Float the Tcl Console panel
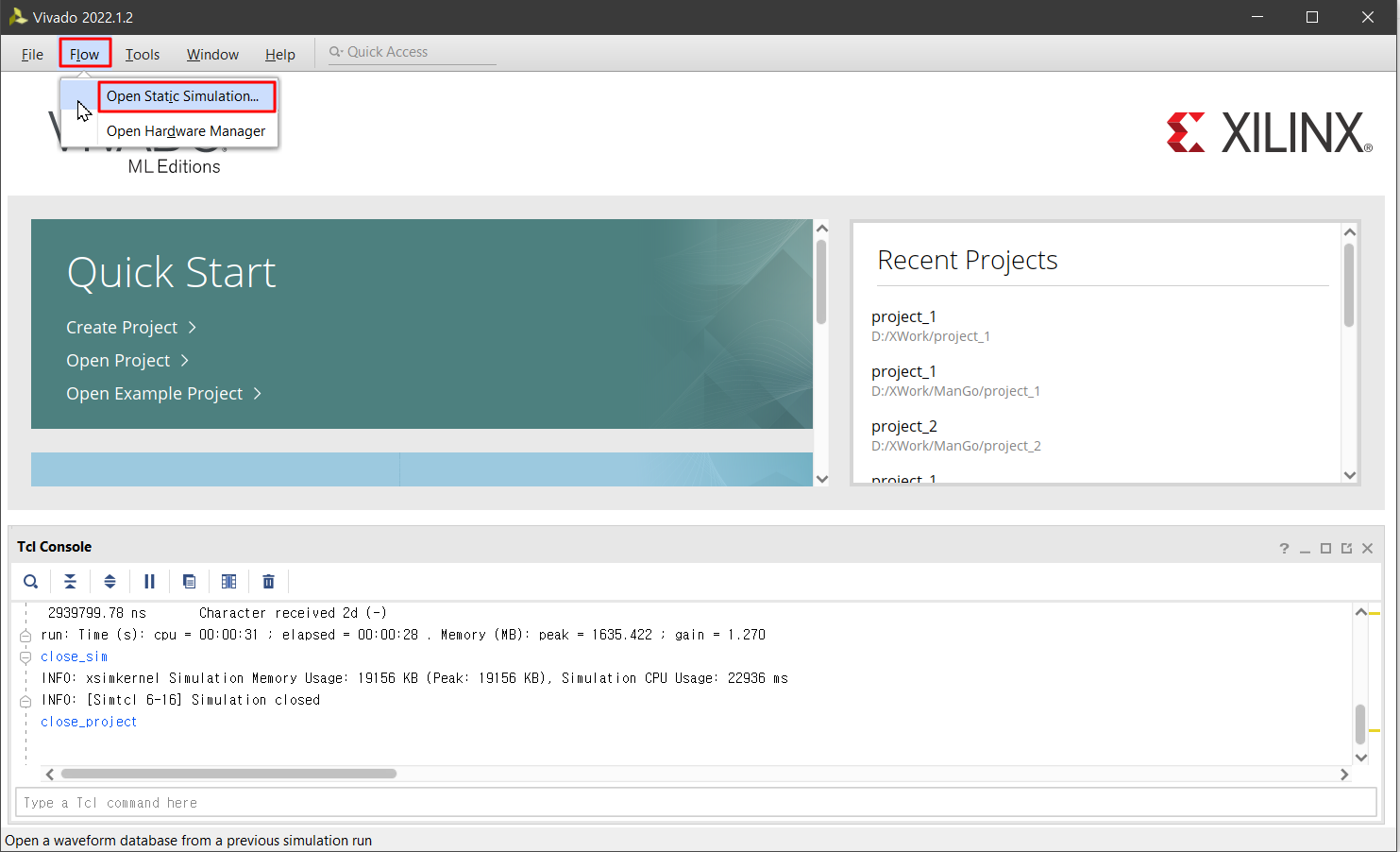Screen dimensions: 1400x852 [1346, 549]
